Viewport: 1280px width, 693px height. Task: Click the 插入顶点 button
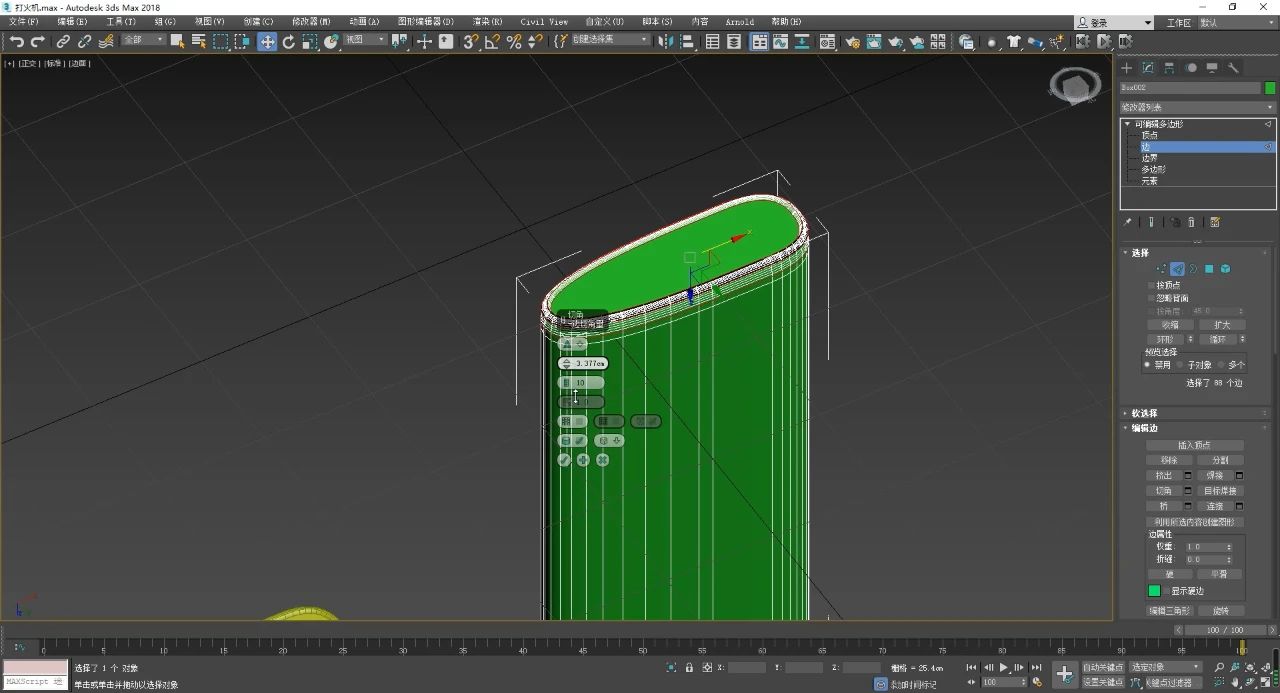pos(1195,445)
